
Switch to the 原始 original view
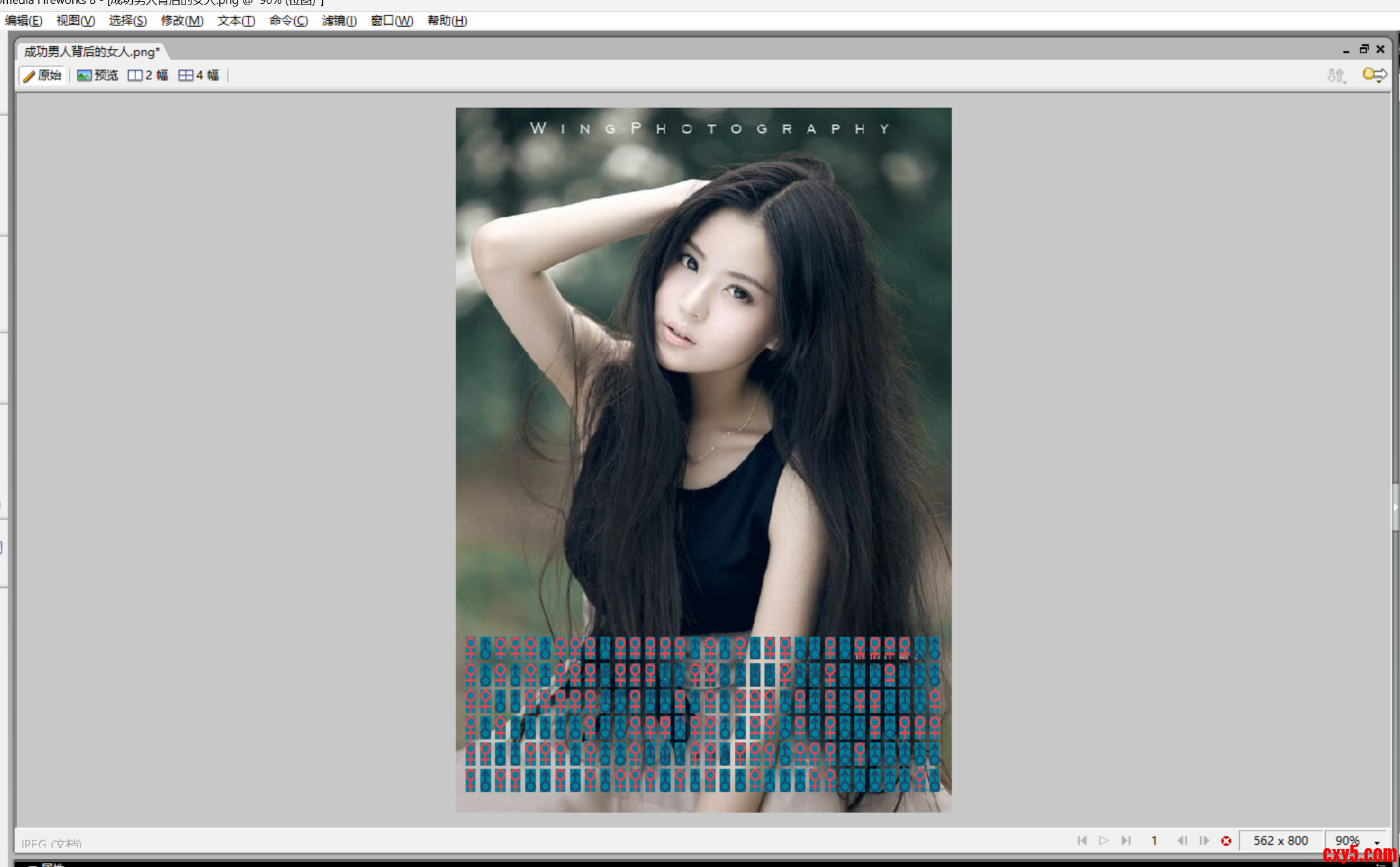tap(43, 76)
